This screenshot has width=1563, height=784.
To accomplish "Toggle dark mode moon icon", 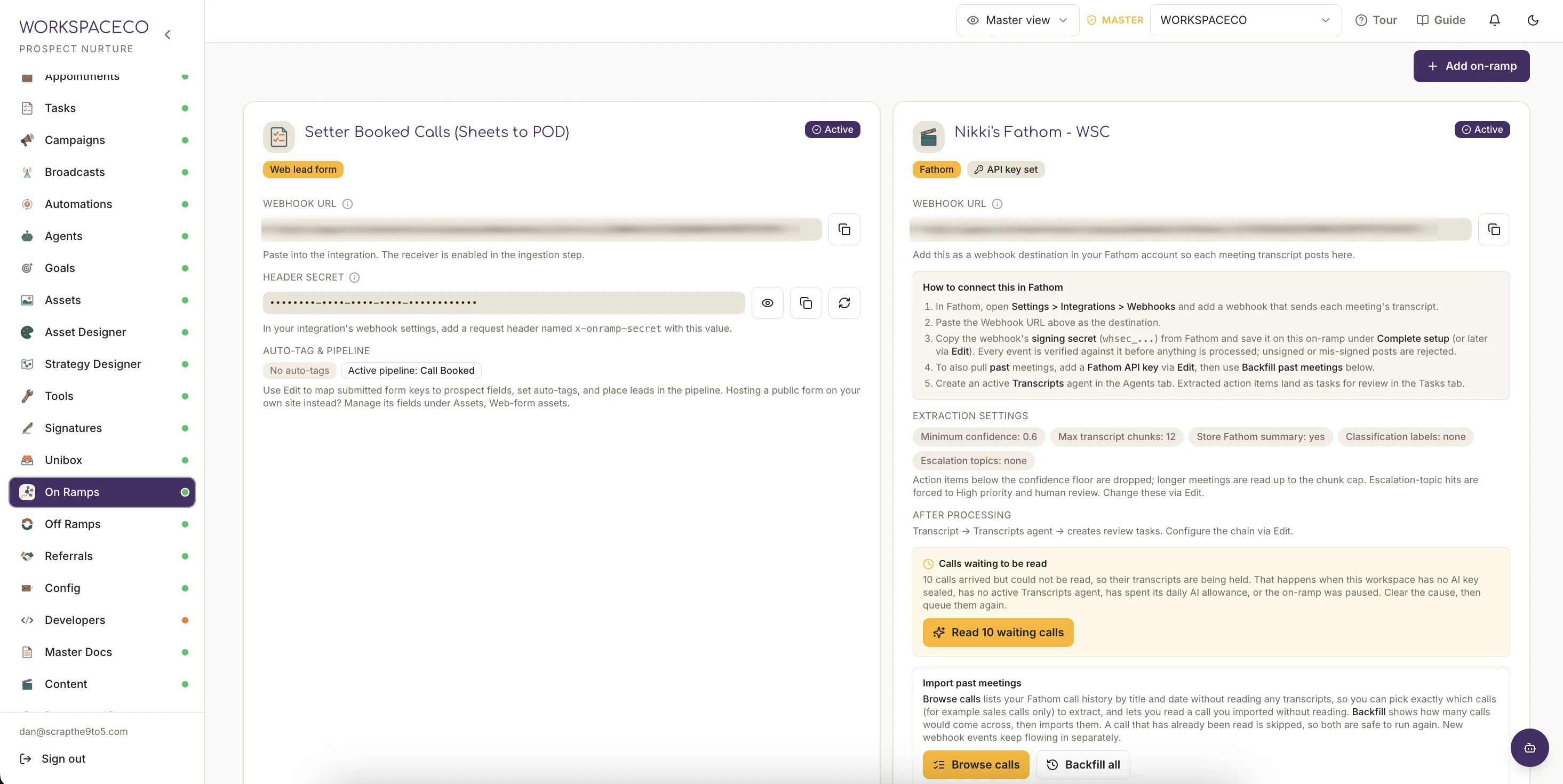I will (x=1533, y=20).
